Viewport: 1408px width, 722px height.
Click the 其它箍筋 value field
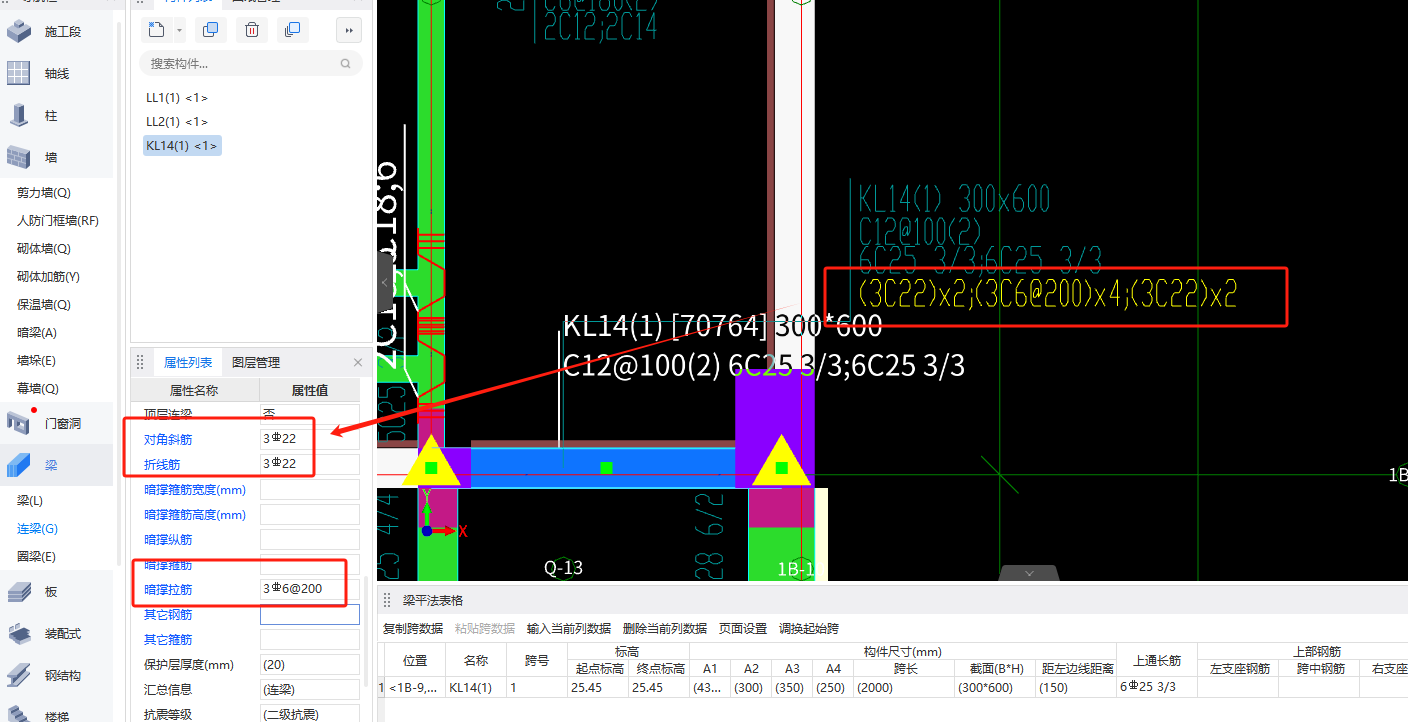310,639
